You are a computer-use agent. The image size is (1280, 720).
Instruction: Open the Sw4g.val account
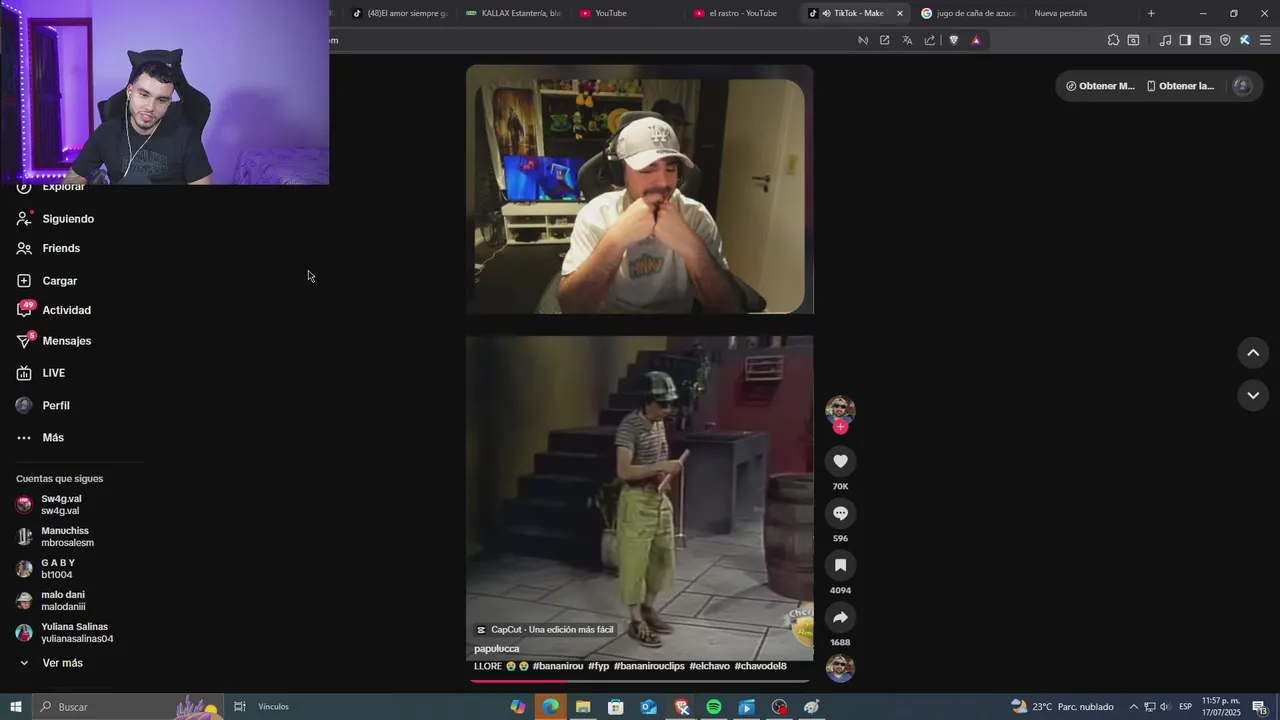click(61, 504)
